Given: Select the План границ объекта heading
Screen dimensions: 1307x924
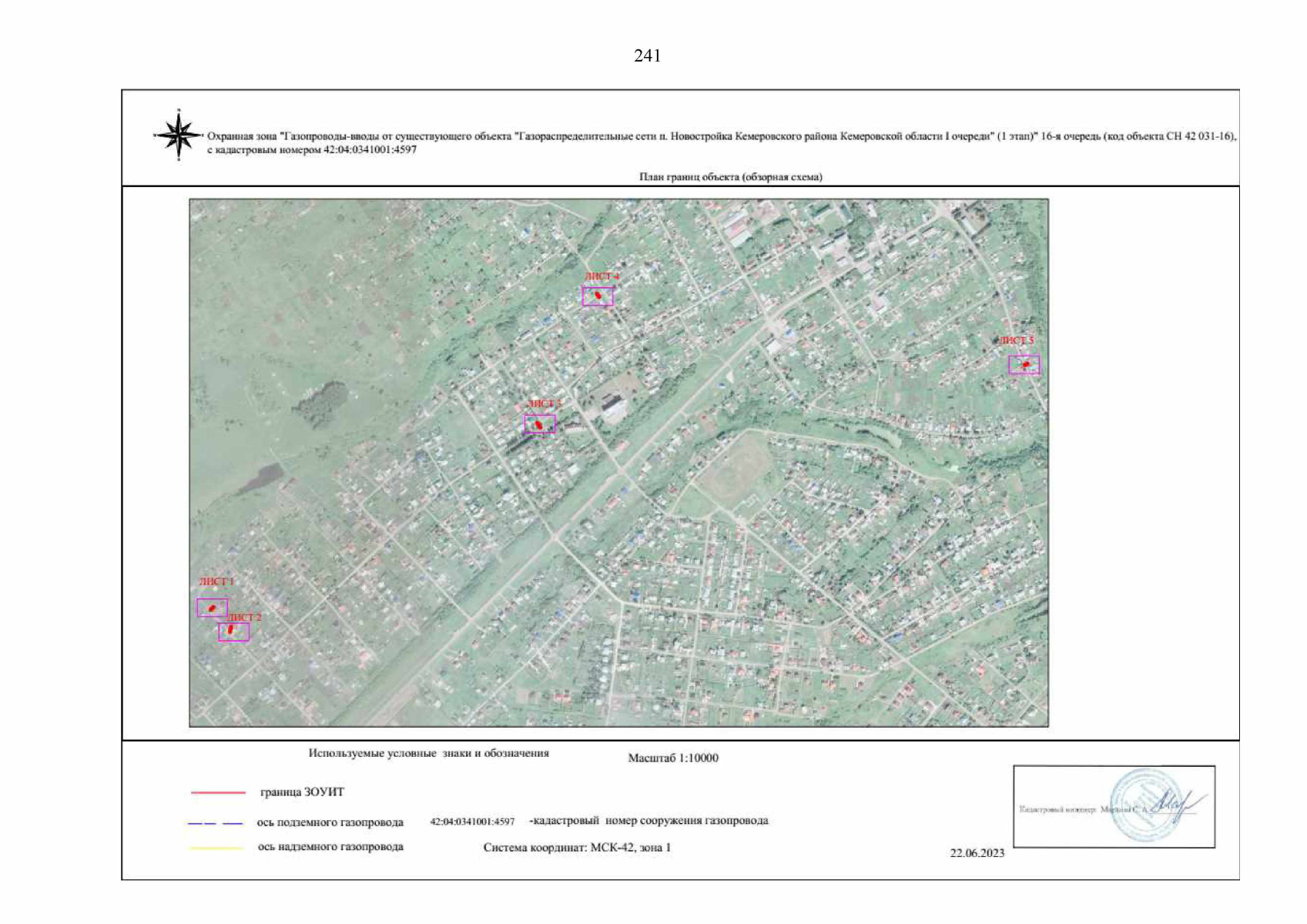Looking at the screenshot, I should (x=730, y=176).
